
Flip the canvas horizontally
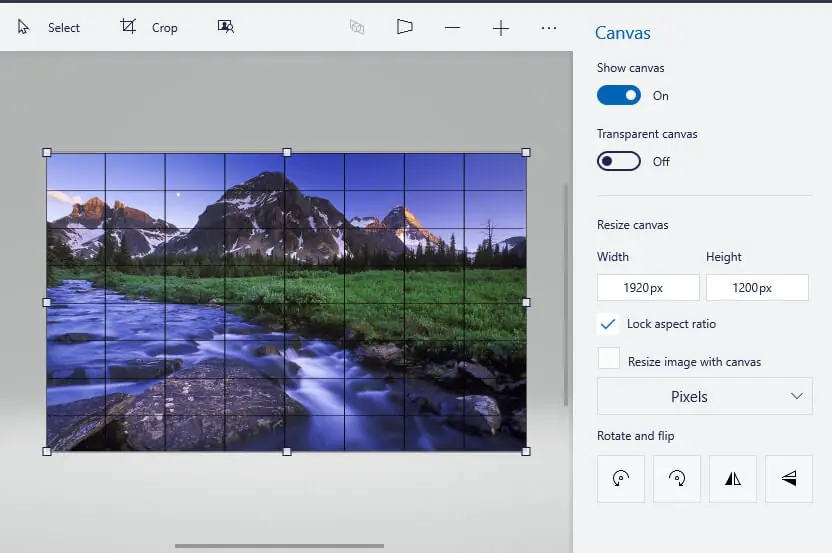(733, 479)
